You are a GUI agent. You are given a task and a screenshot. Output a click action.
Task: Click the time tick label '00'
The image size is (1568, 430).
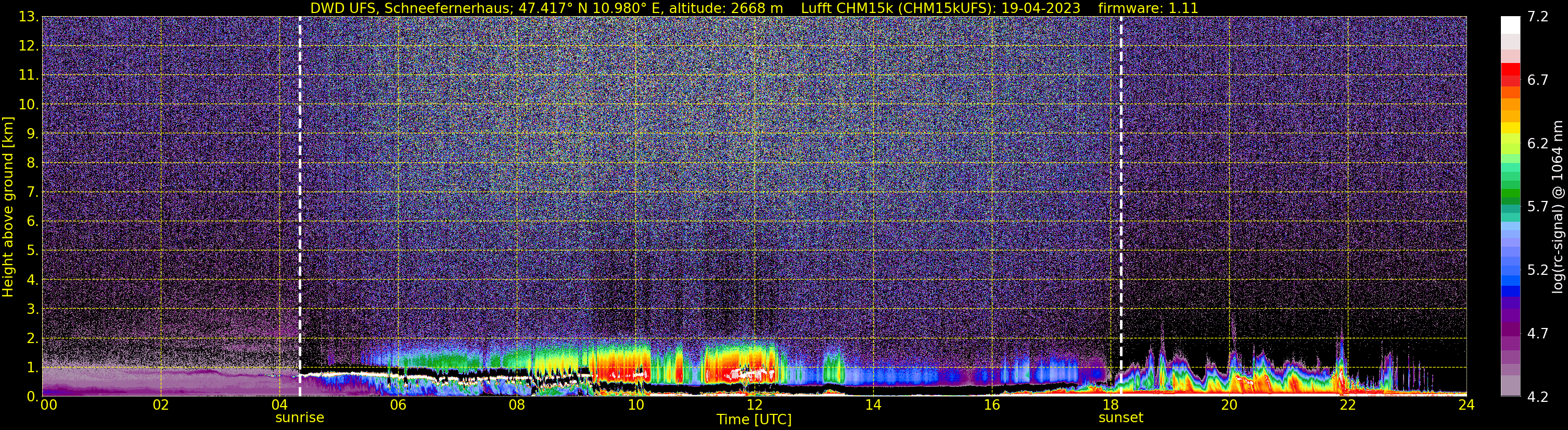49,405
